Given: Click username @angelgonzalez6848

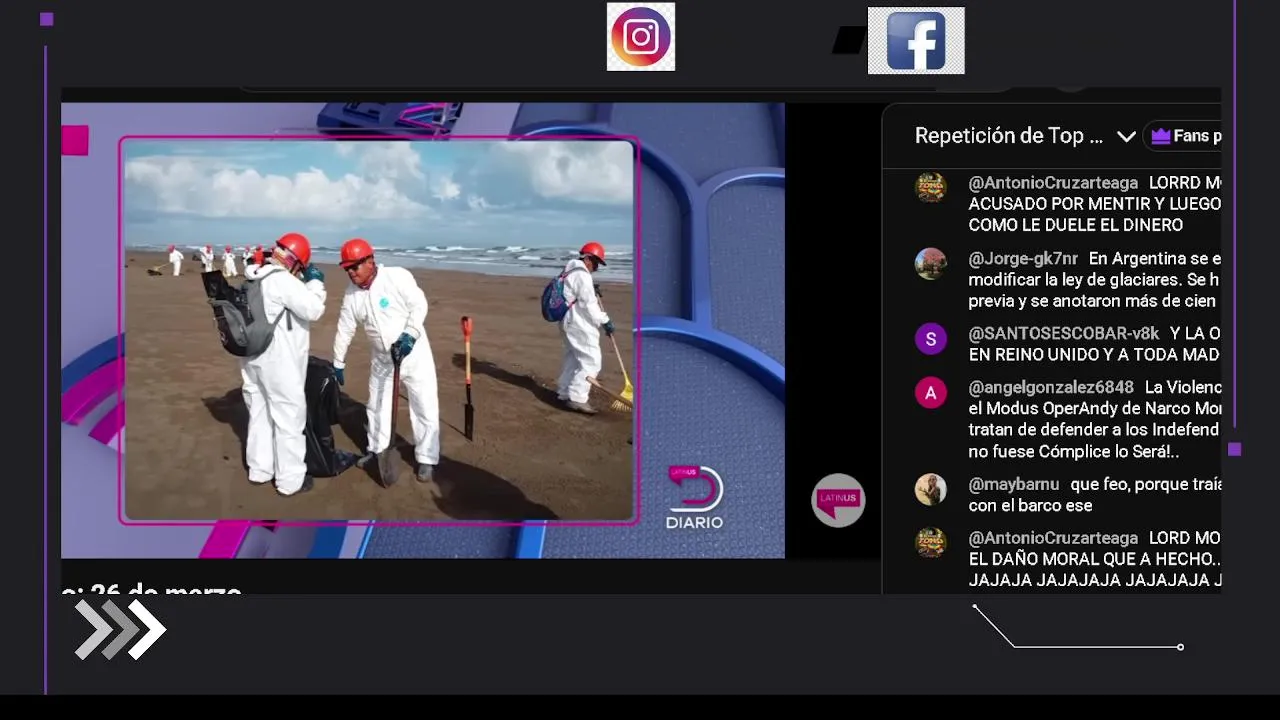Looking at the screenshot, I should (x=1051, y=387).
